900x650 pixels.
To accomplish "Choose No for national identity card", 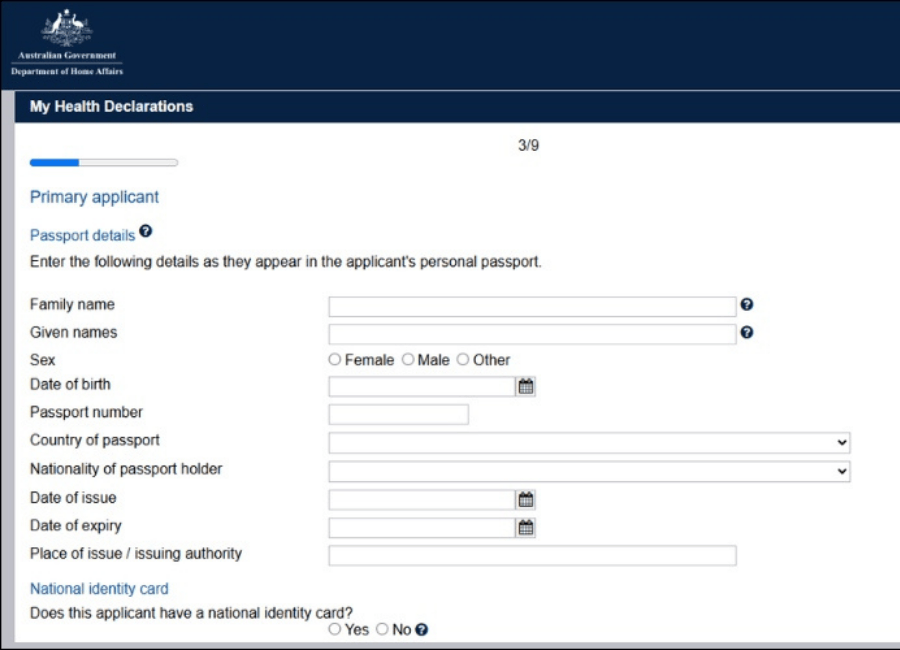I will [x=382, y=629].
